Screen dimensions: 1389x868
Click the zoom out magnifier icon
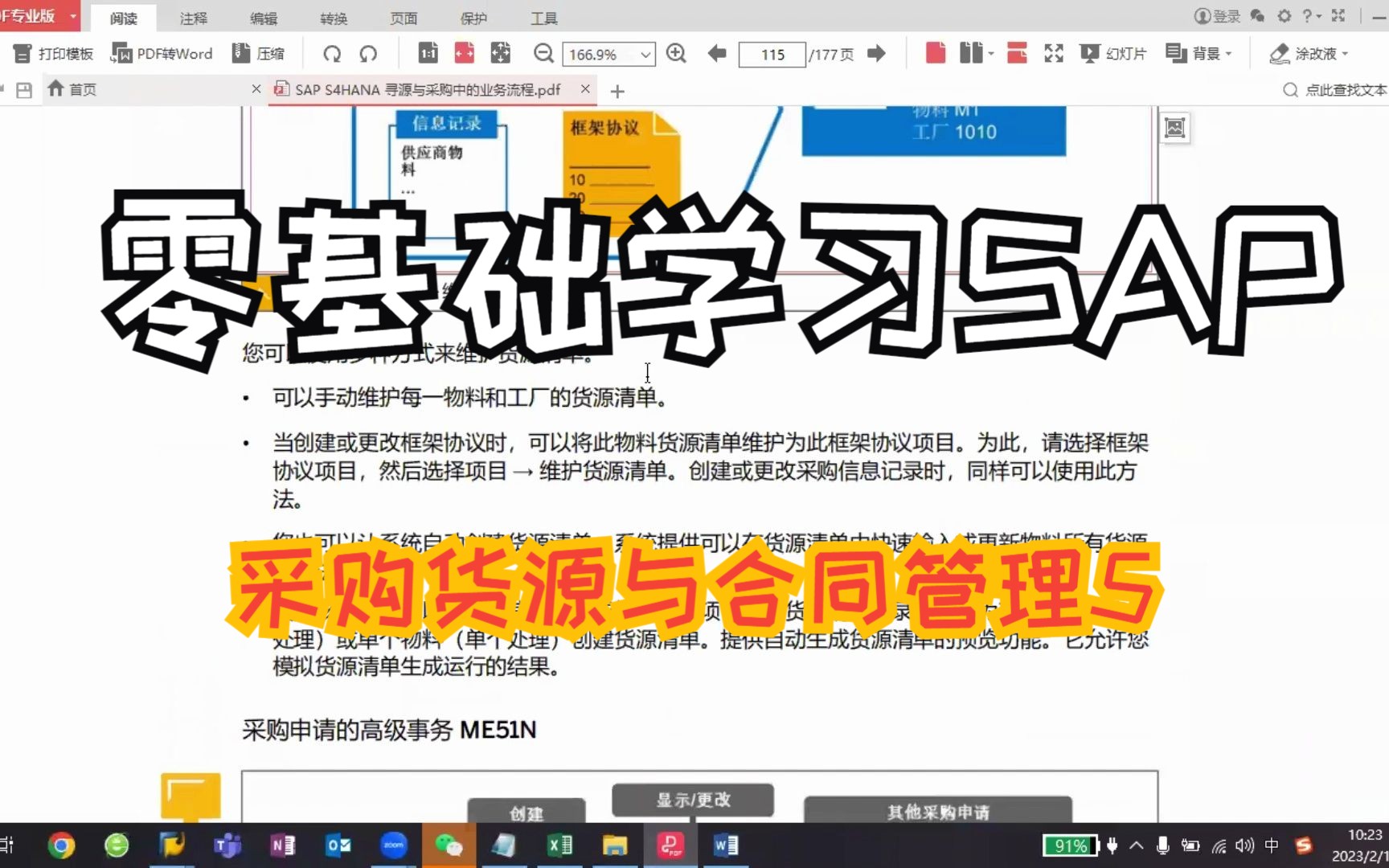pos(543,53)
